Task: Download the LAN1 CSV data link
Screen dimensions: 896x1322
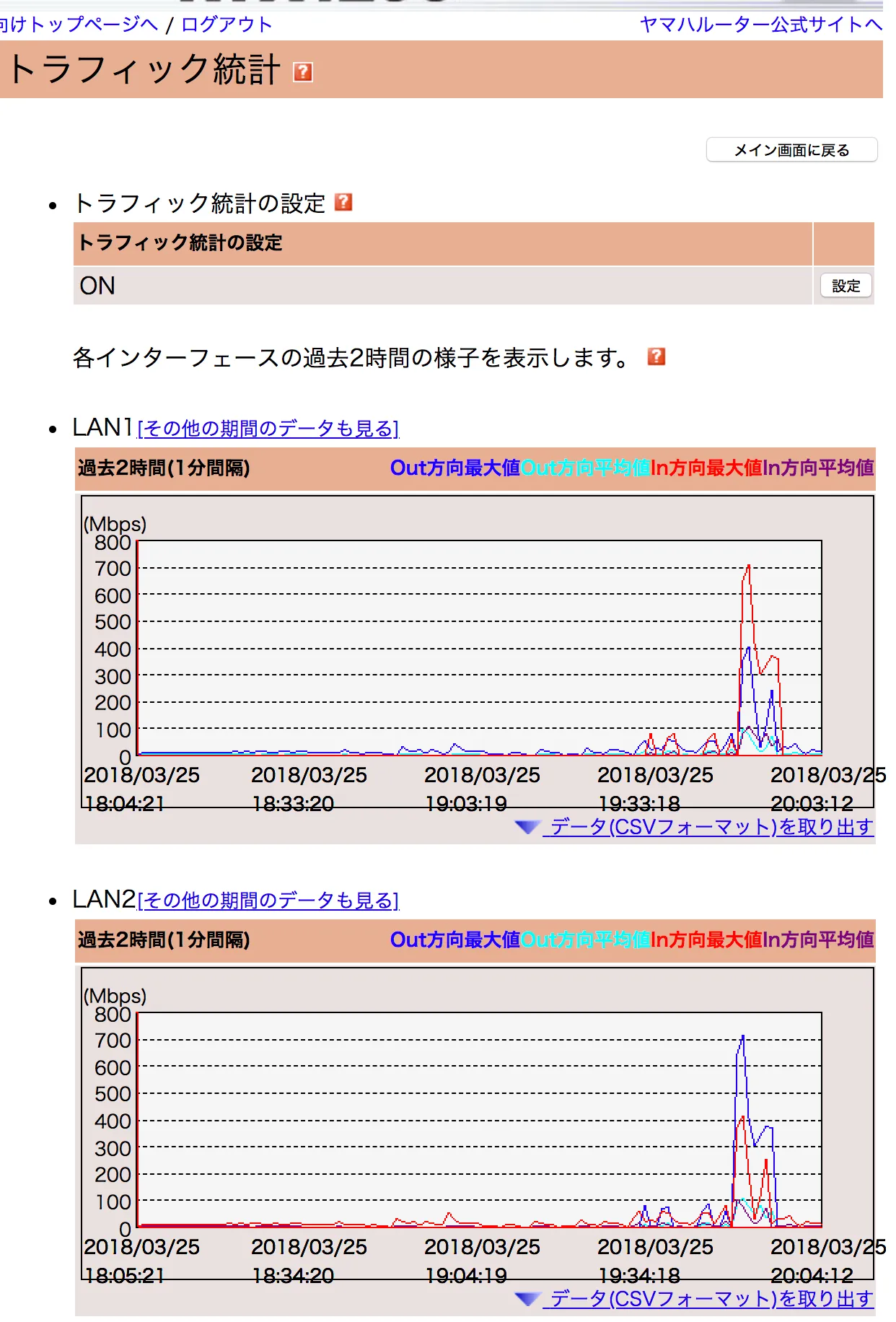Action: pyautogui.click(x=711, y=827)
